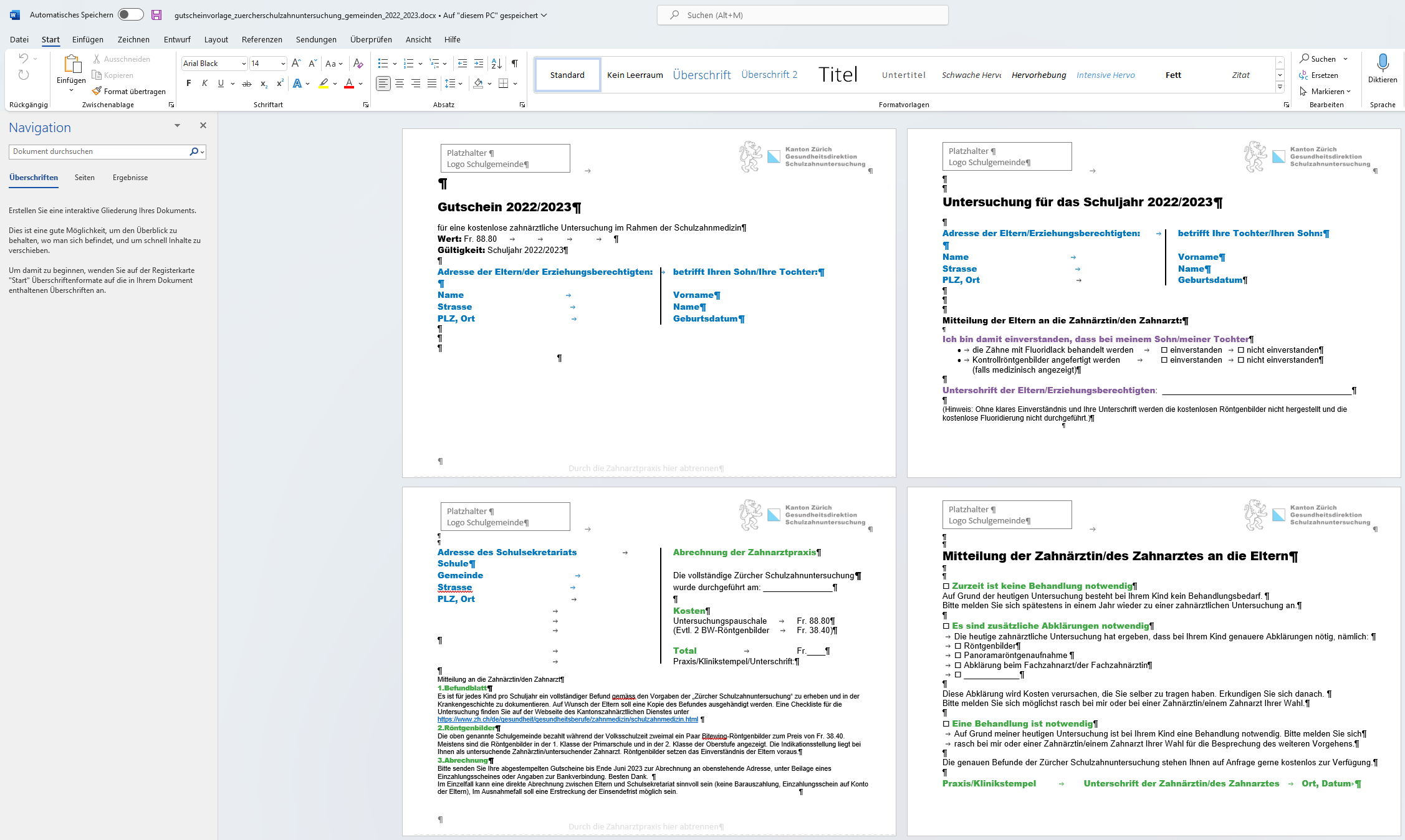Click the Undo arrow icon

pyautogui.click(x=23, y=59)
